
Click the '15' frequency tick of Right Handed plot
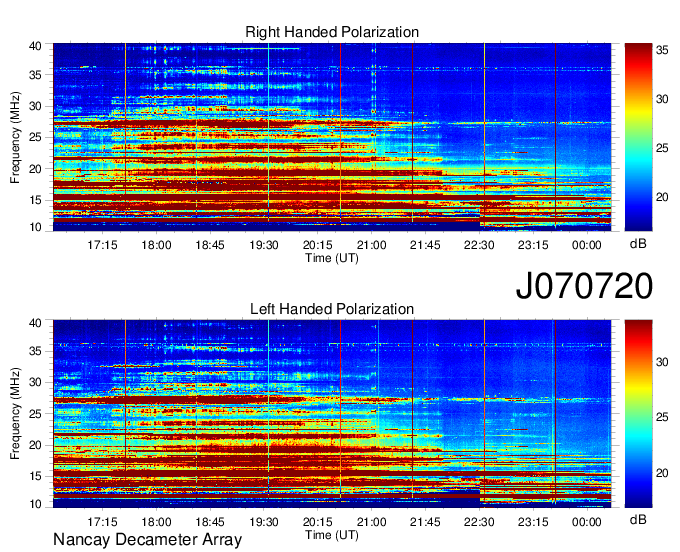pos(35,200)
